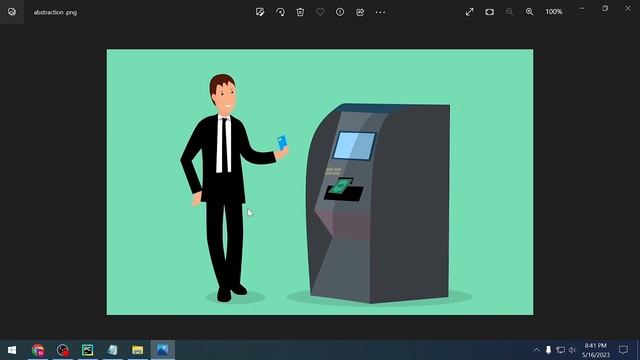
Task: Add image to favorites with the heart icon
Action: [x=320, y=12]
